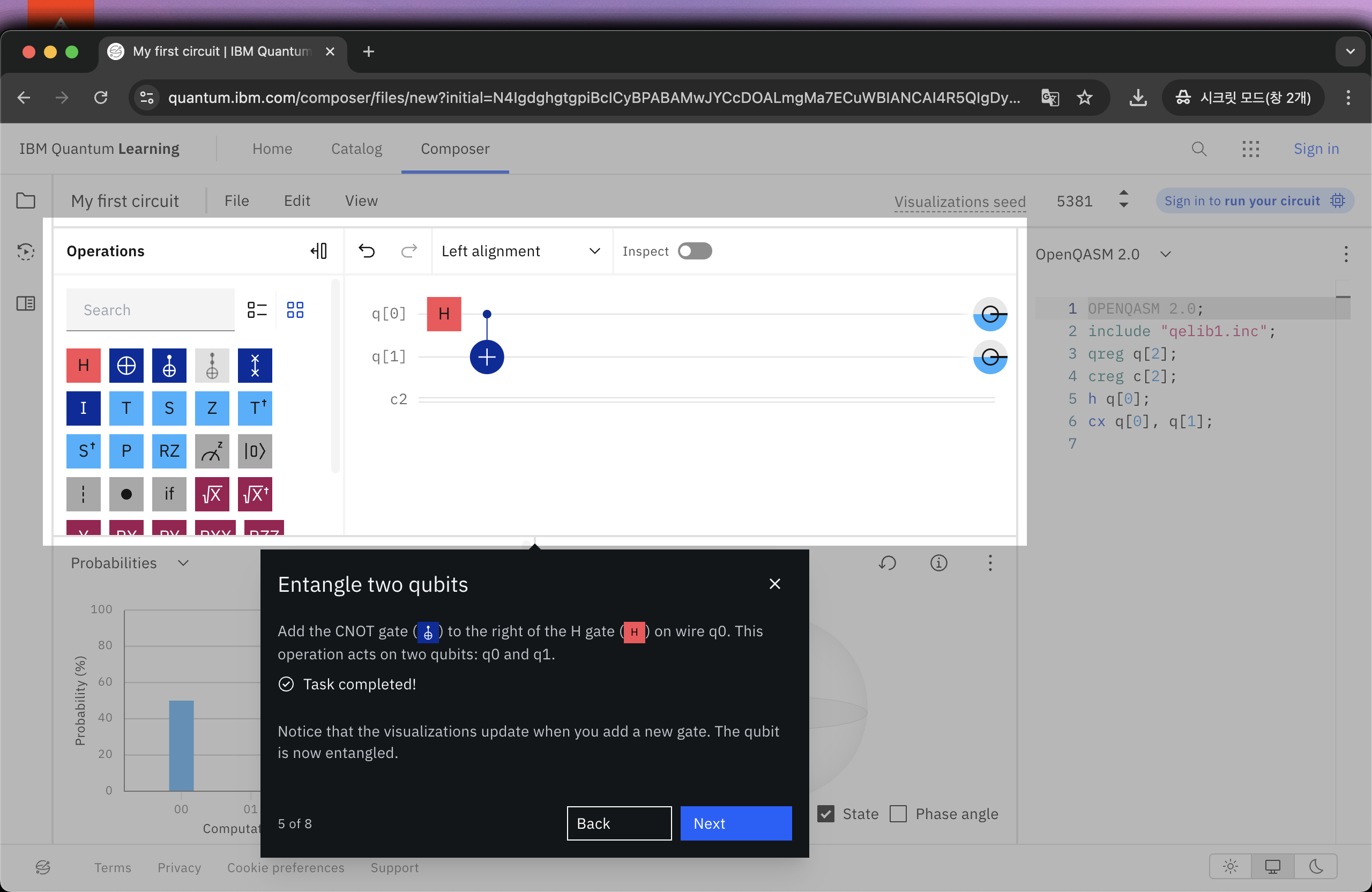Select the Z measurement operation
Screen dimensions: 1372x892
(x=212, y=451)
